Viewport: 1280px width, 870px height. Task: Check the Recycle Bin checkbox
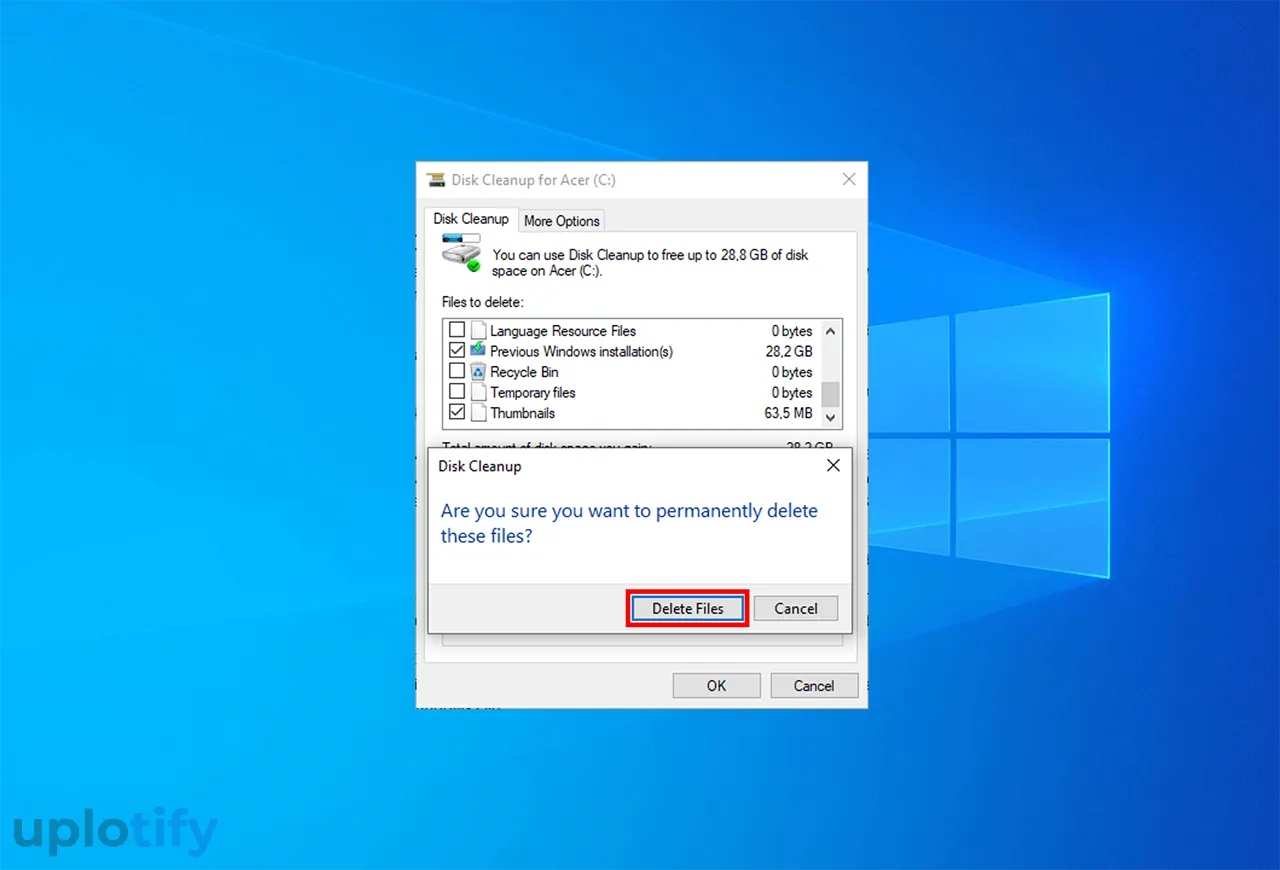(457, 372)
